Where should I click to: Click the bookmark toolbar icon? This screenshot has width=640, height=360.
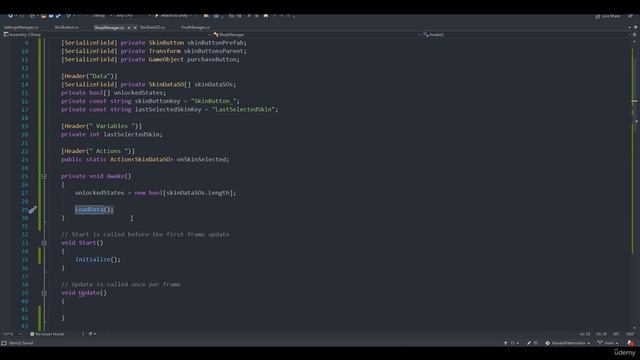[x=266, y=16]
